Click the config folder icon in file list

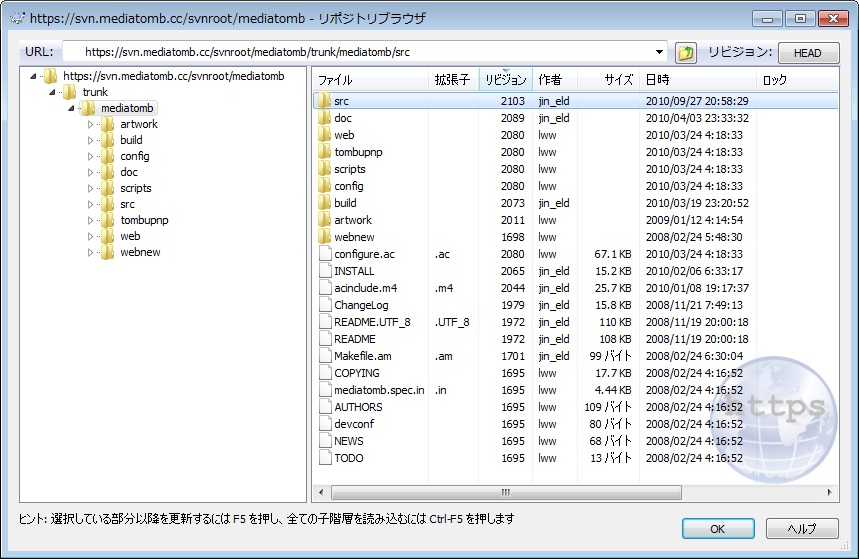pos(324,186)
